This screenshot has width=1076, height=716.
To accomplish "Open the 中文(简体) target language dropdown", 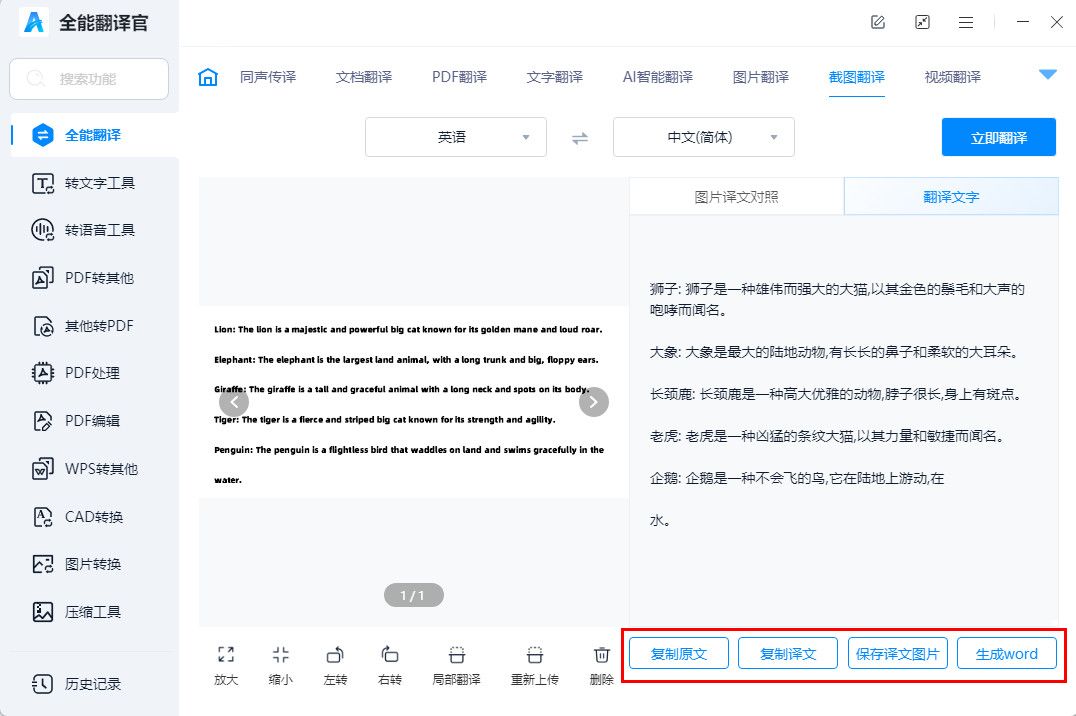I will (x=703, y=137).
